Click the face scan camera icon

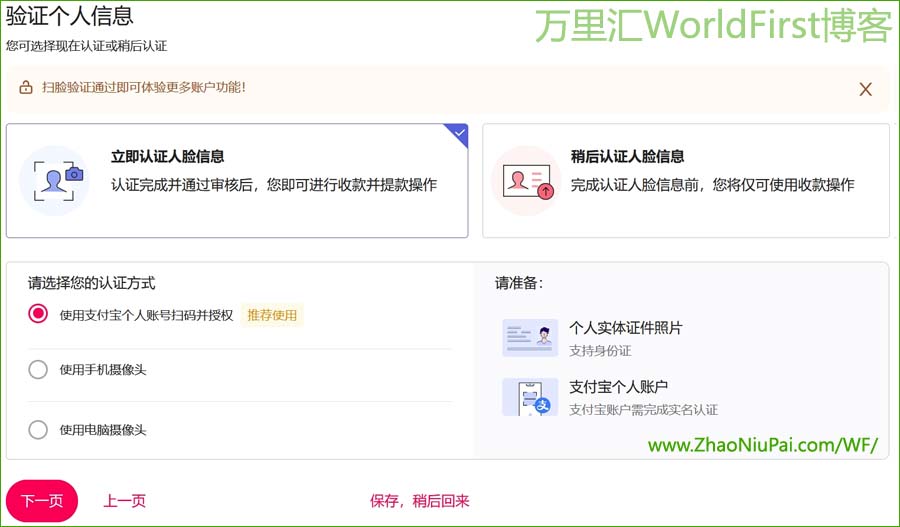click(x=55, y=181)
